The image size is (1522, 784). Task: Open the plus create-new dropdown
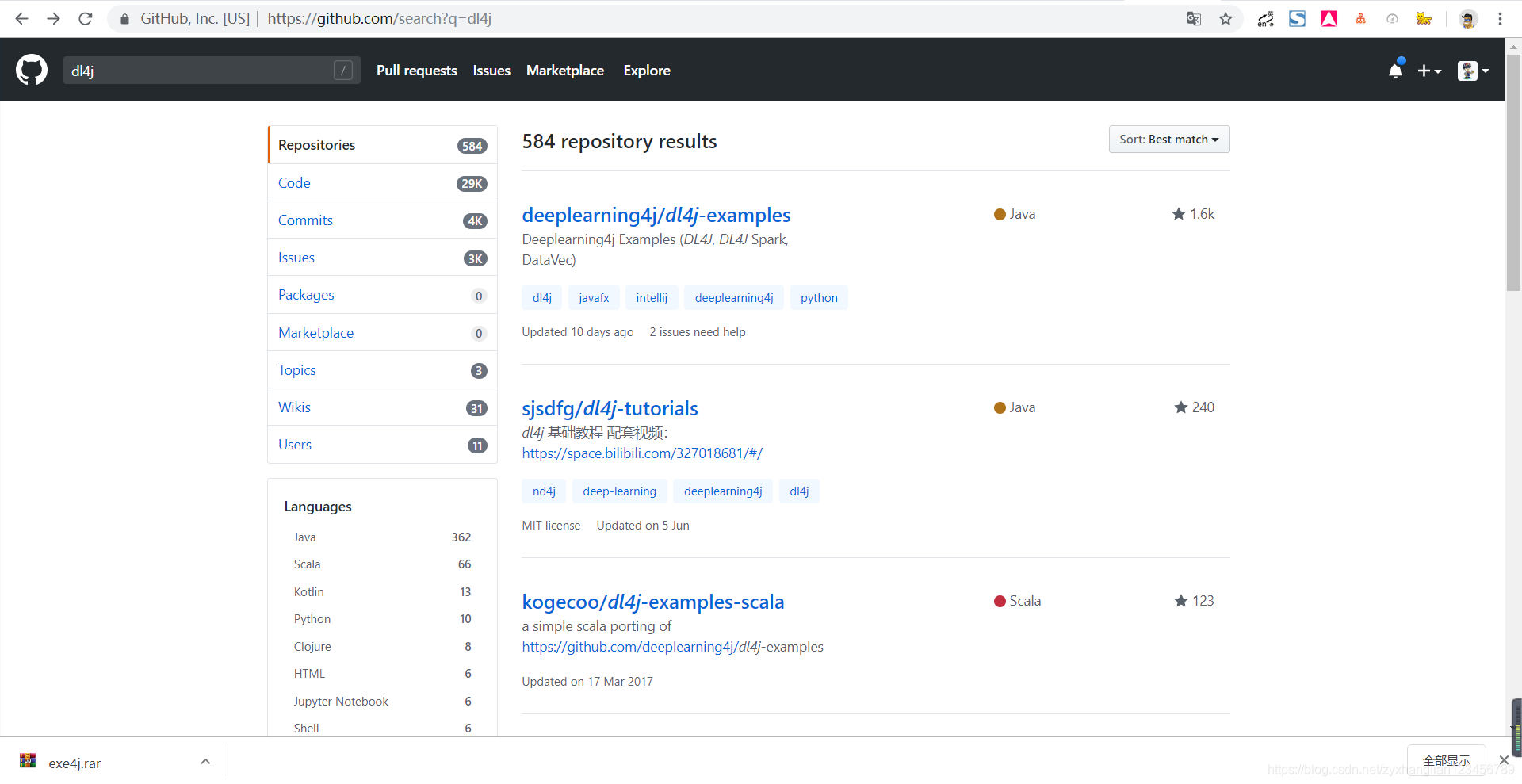1429,71
